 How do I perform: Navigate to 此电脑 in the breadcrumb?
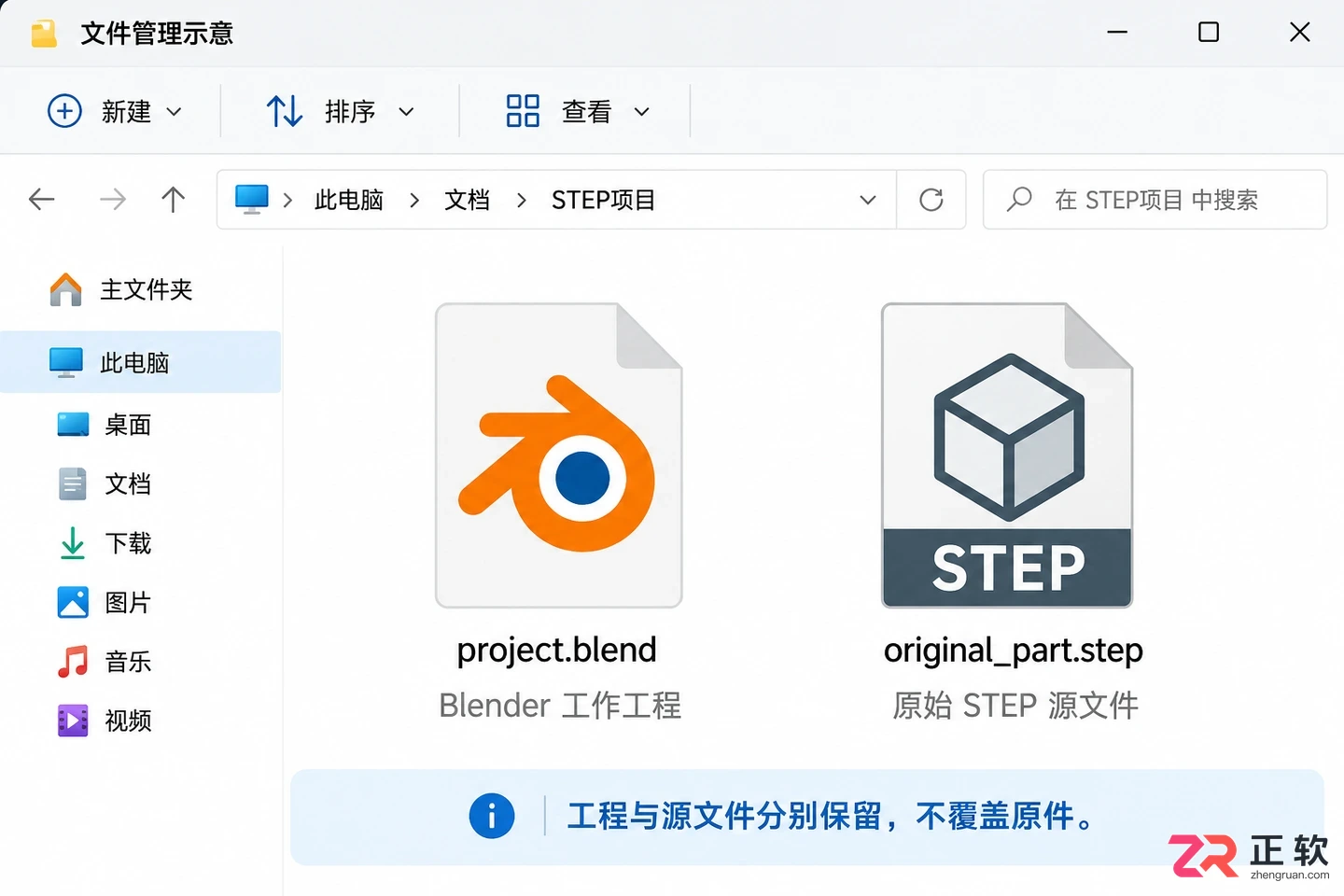tap(349, 200)
